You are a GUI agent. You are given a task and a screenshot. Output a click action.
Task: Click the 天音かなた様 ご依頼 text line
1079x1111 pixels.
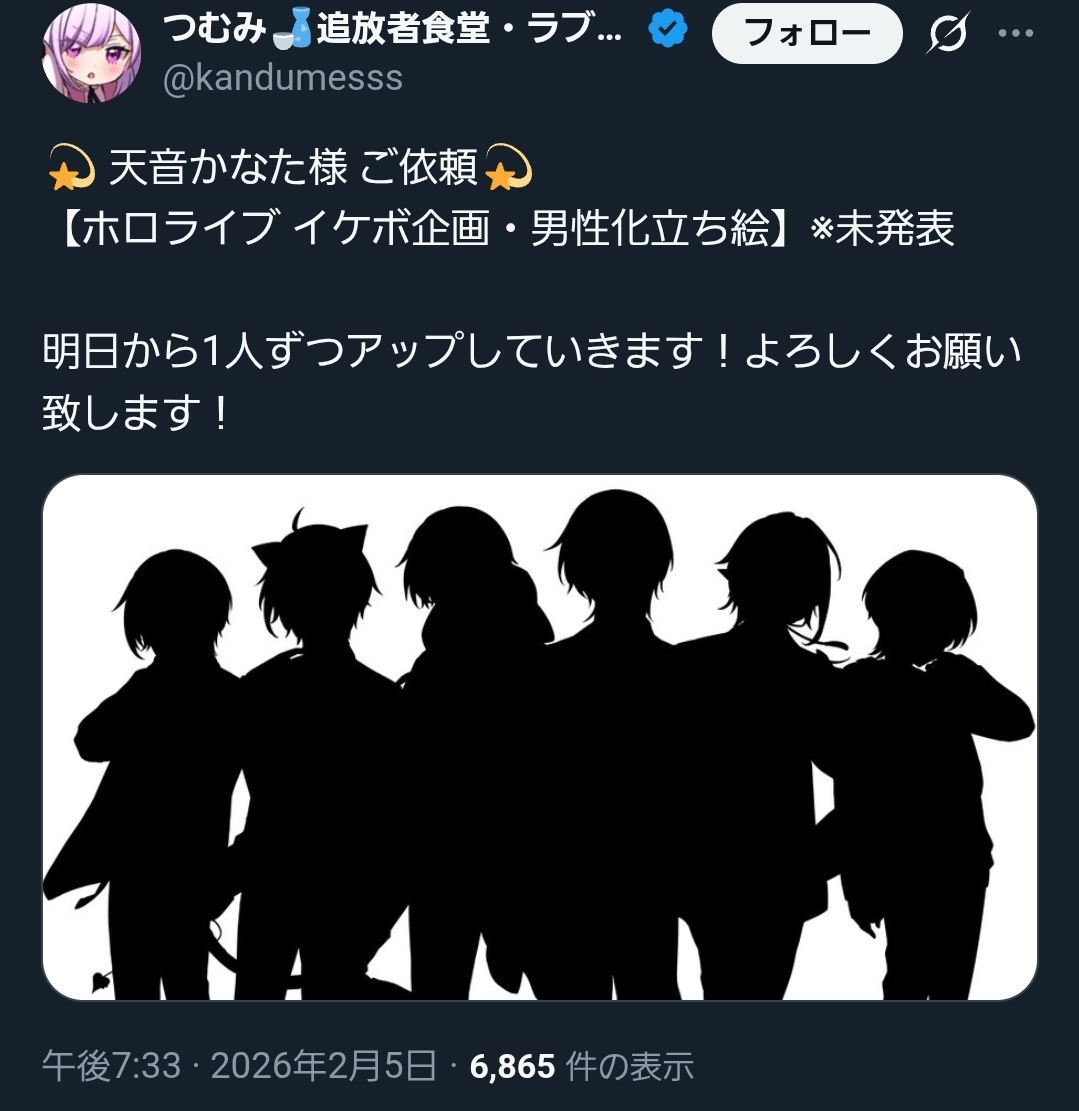(x=293, y=168)
